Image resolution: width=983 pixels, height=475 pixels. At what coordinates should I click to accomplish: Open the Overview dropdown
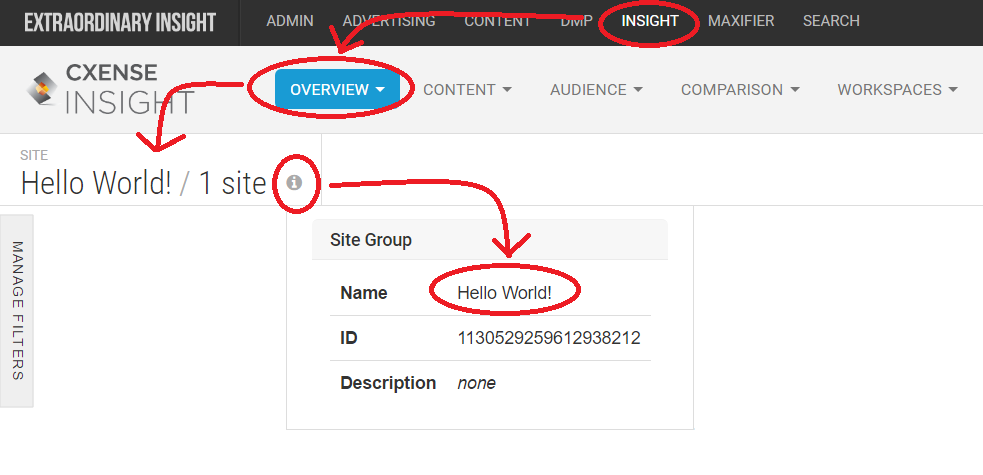337,90
